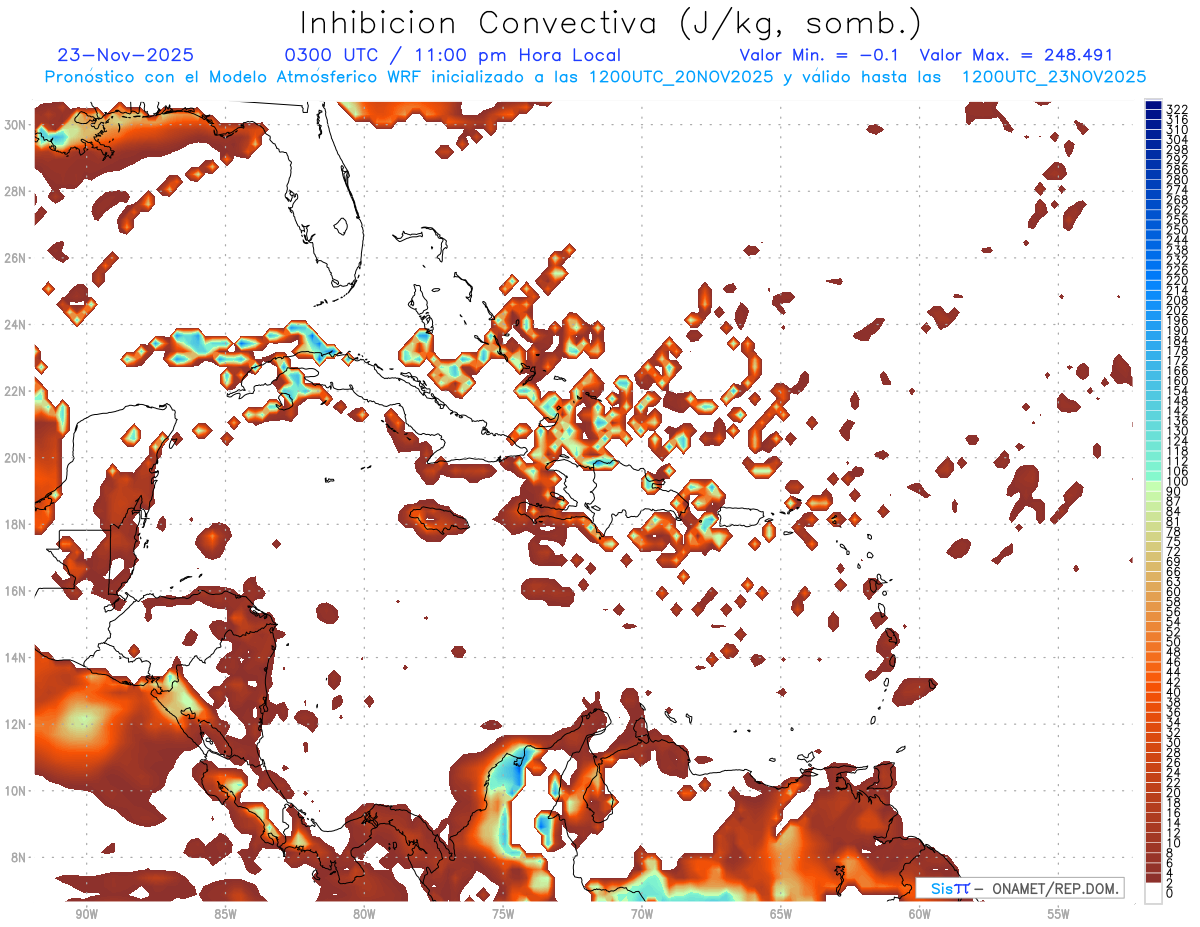Click the 14N latitude label
This screenshot has height=927, width=1200.
(17, 657)
